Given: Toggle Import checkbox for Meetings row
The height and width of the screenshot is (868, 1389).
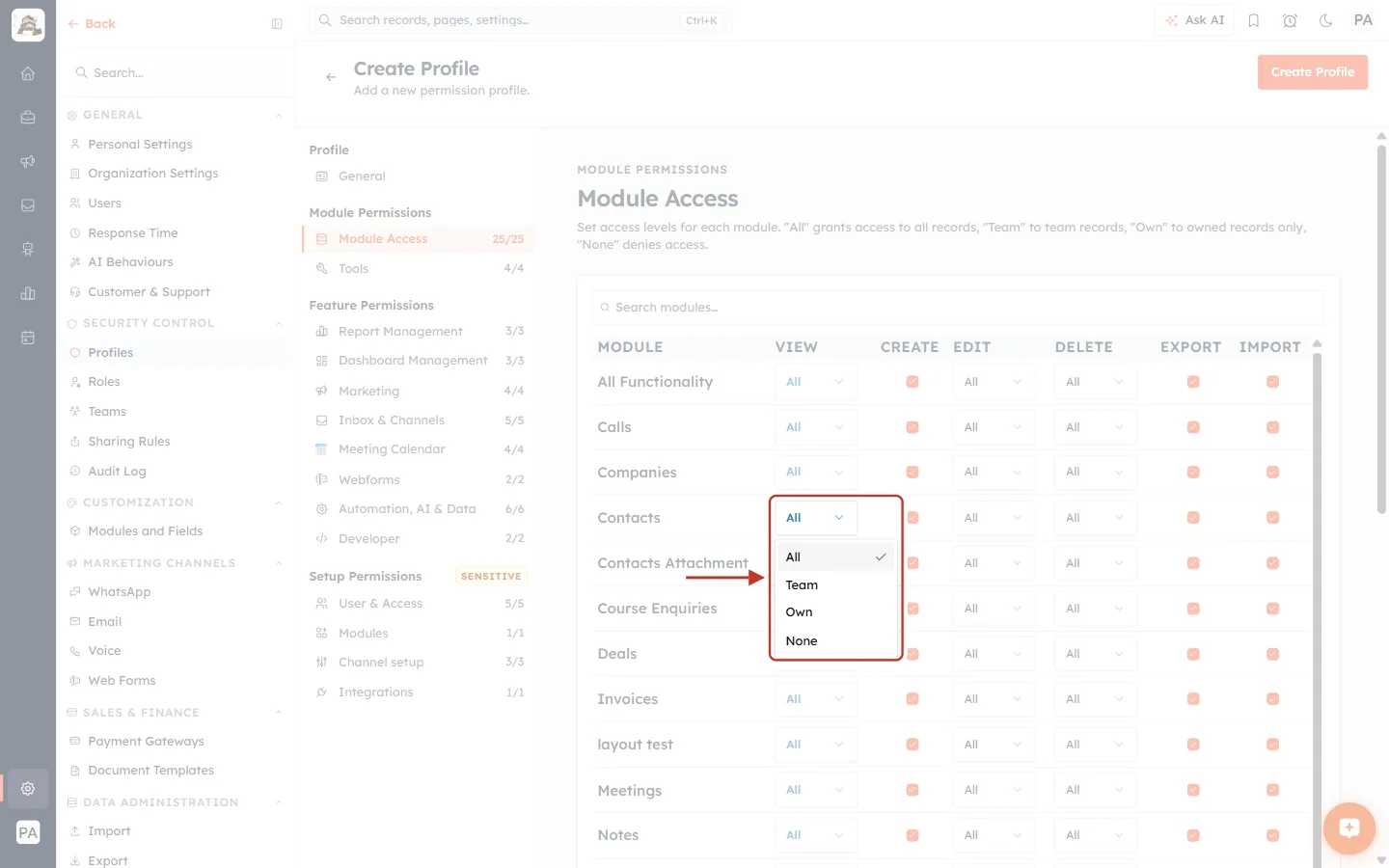Looking at the screenshot, I should click(x=1272, y=790).
